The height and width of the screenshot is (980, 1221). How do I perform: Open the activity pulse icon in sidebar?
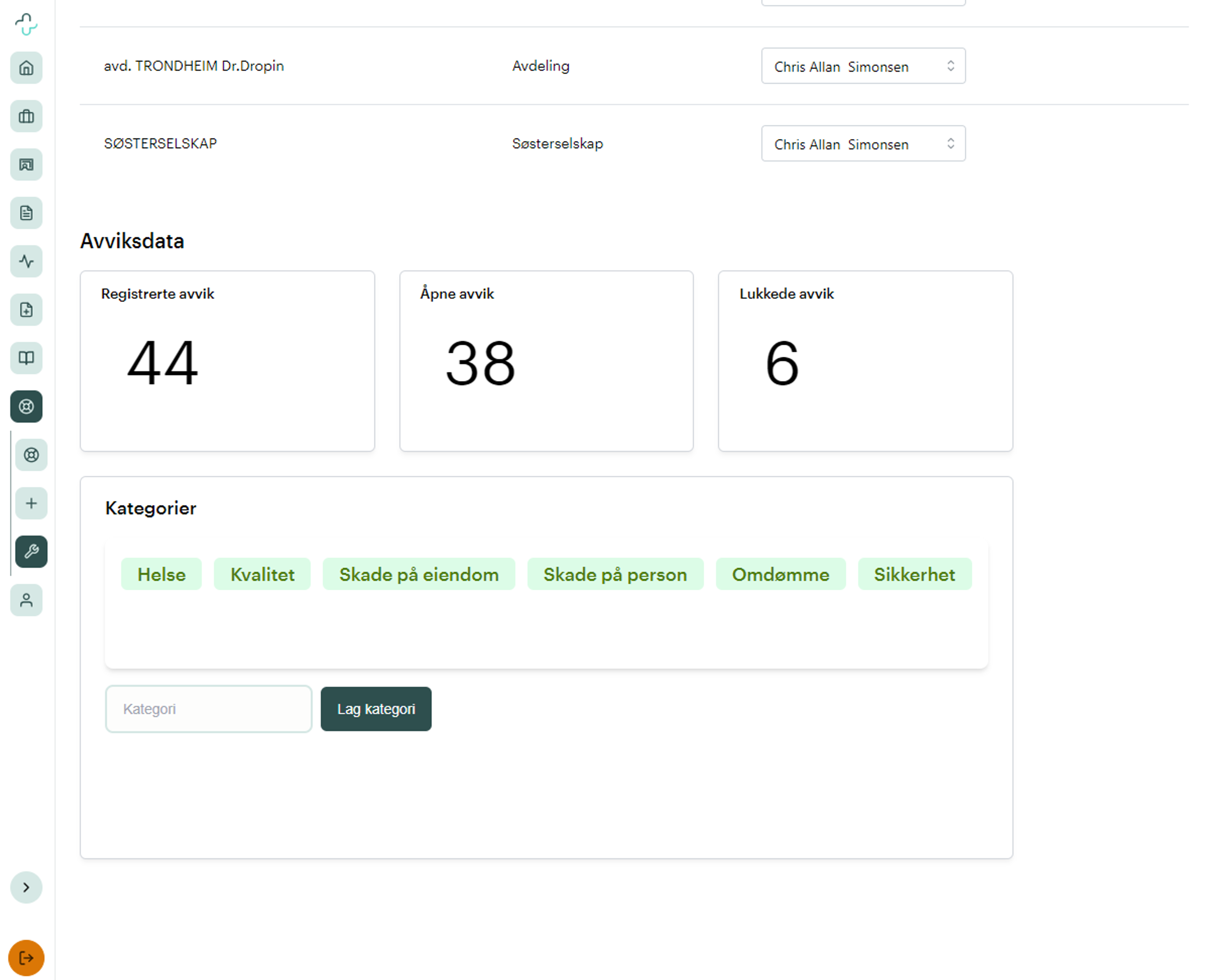26,261
